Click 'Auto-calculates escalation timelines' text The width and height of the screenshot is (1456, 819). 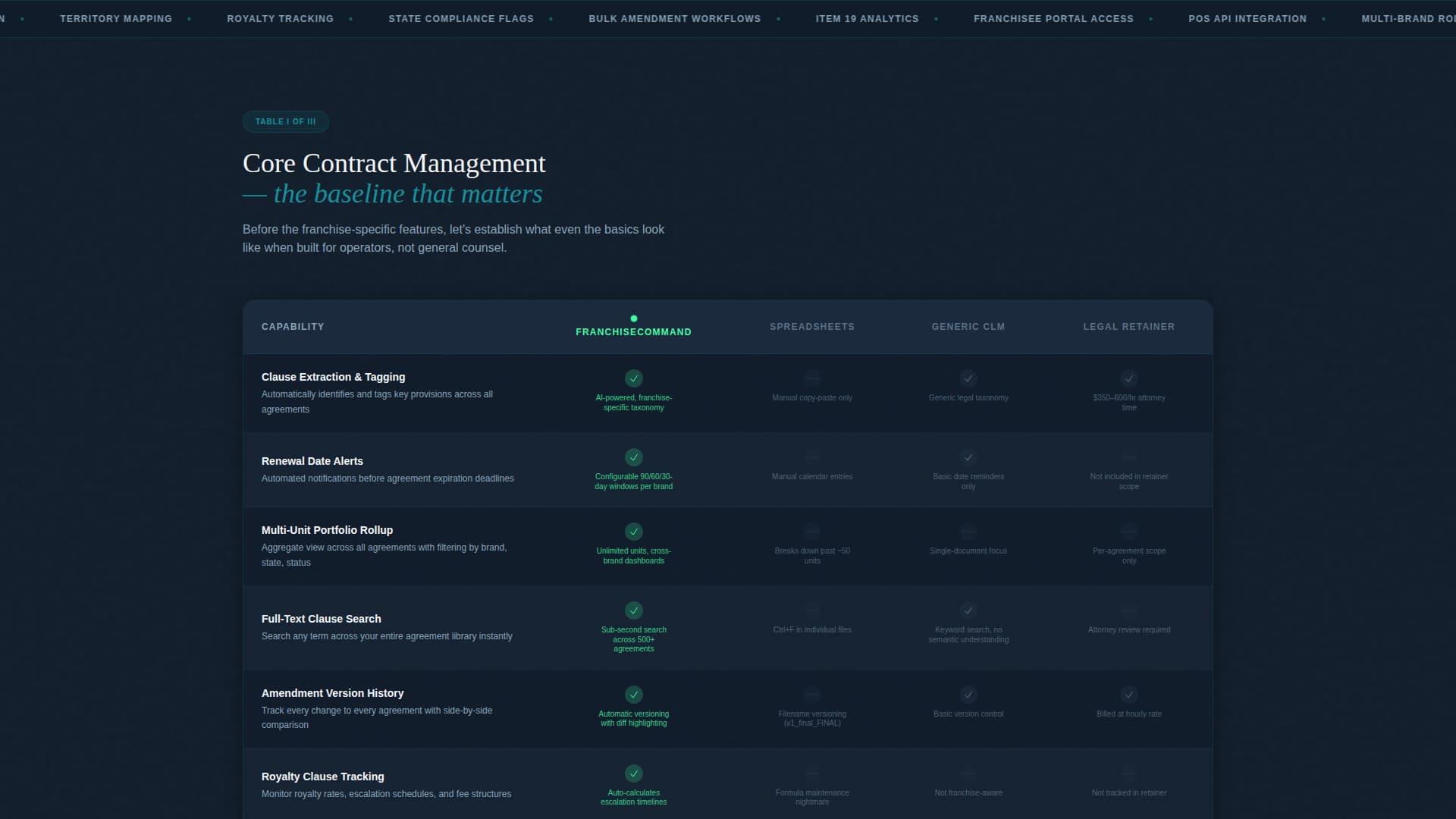(633, 797)
